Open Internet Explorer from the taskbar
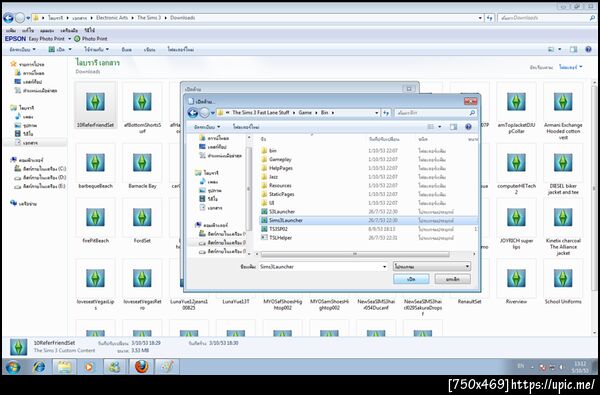This screenshot has width=600, height=395. coord(39,367)
